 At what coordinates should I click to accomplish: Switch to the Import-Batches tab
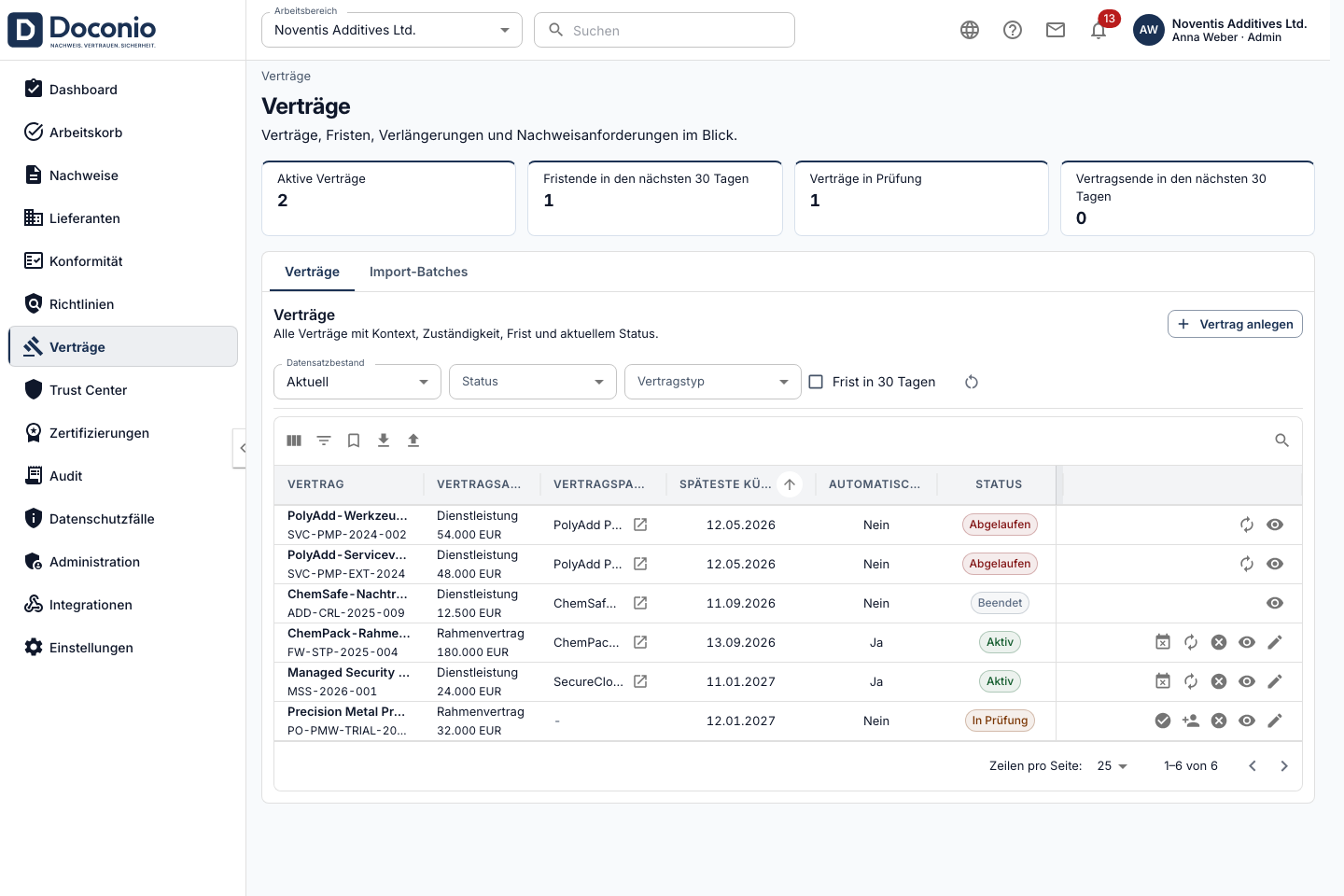[x=418, y=272]
